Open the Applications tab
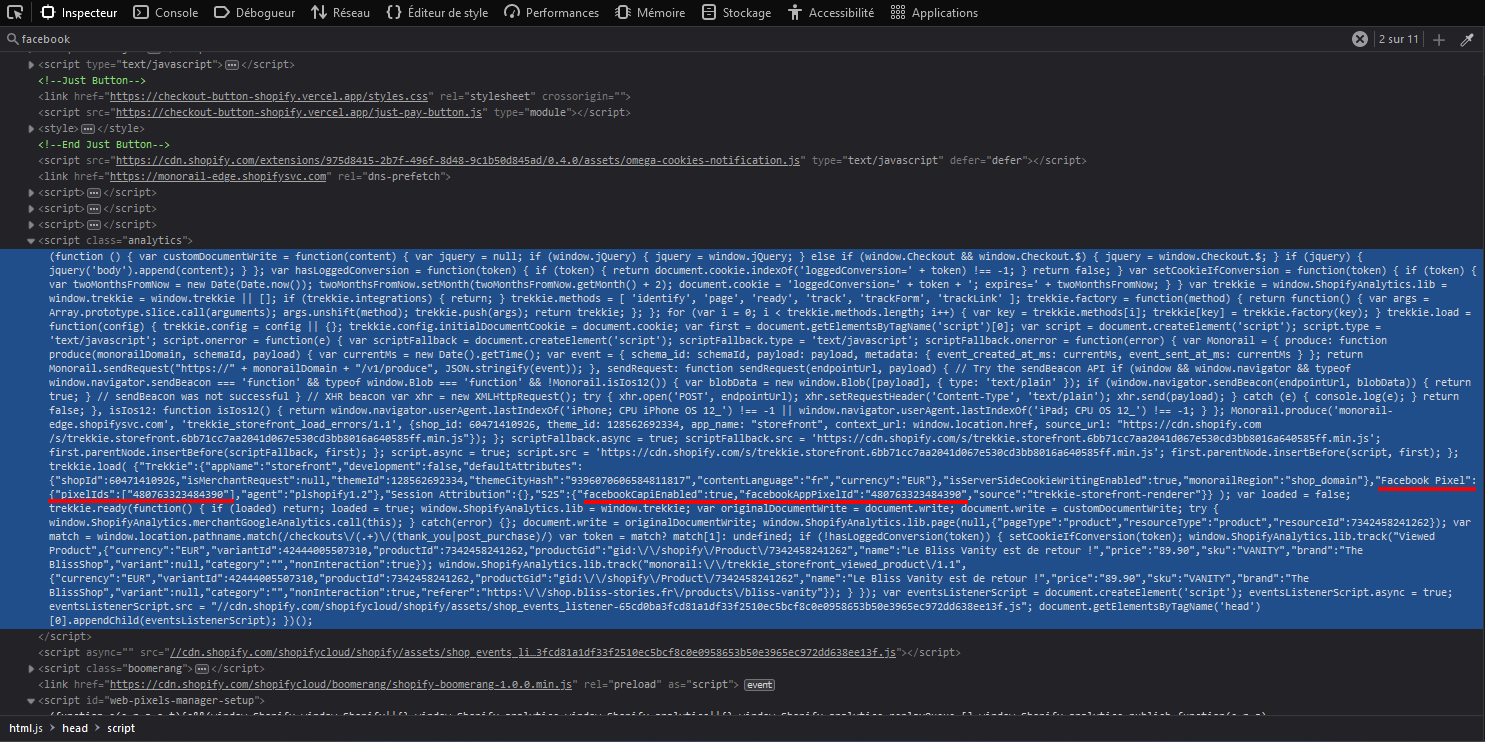This screenshot has width=1485, height=742. click(934, 13)
